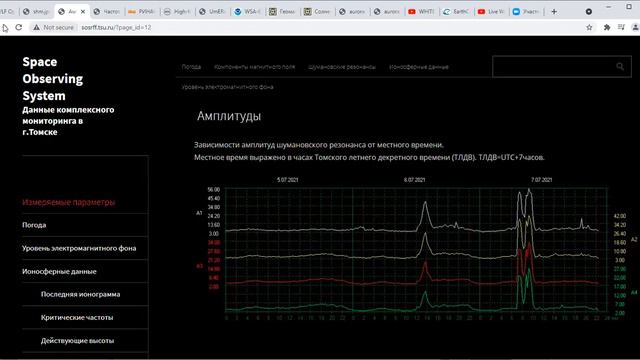Open Погода in top navigation menu
The image size is (640, 360).
pos(191,67)
